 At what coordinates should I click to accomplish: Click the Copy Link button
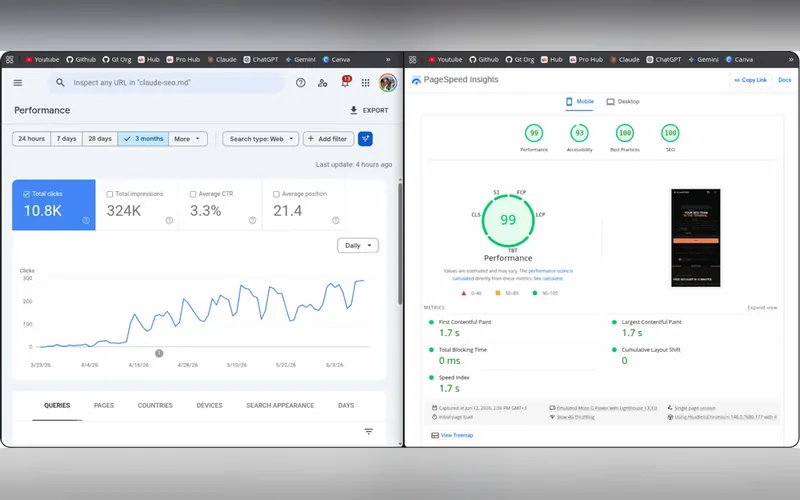(x=751, y=80)
